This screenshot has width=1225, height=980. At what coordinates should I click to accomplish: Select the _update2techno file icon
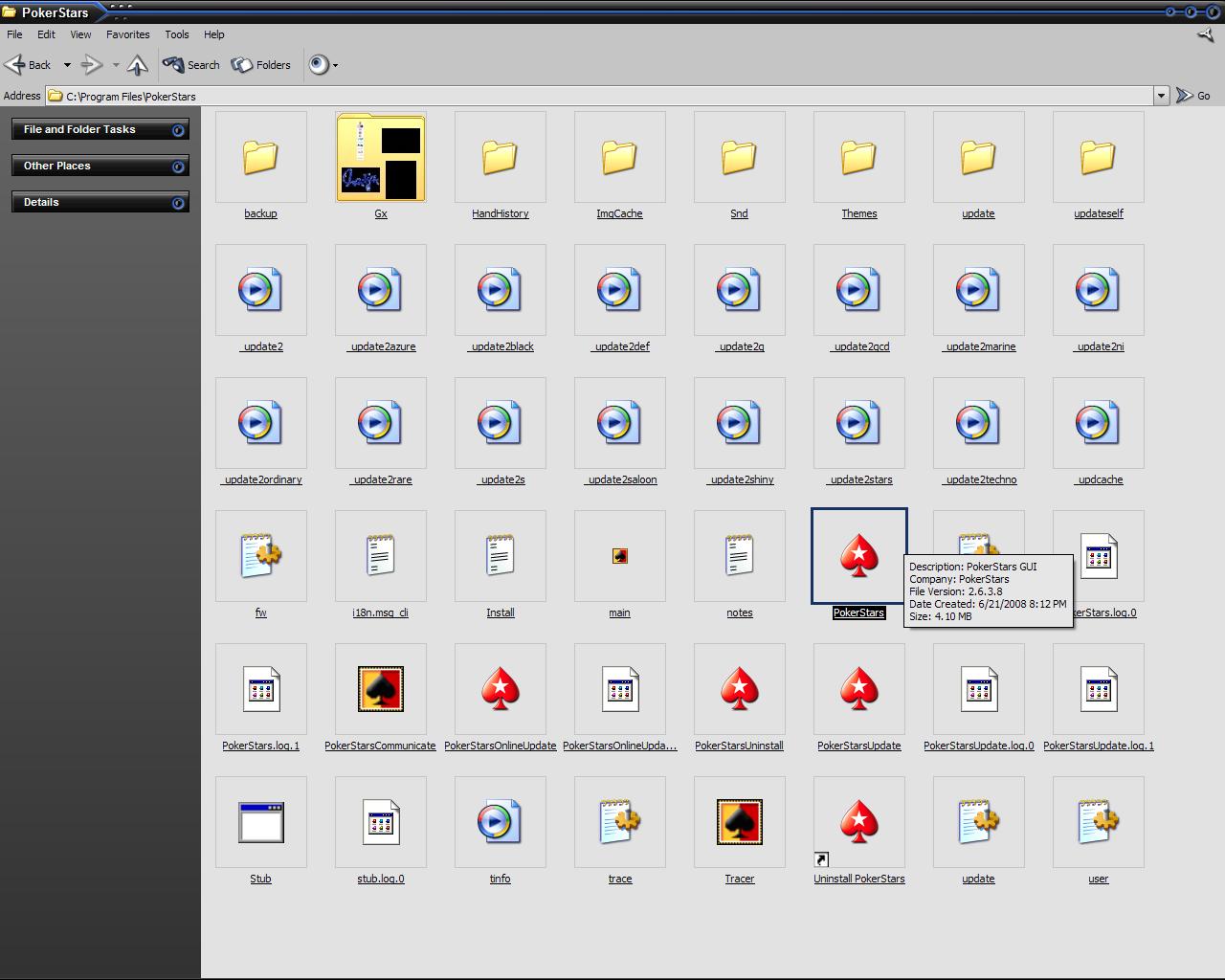(x=978, y=423)
